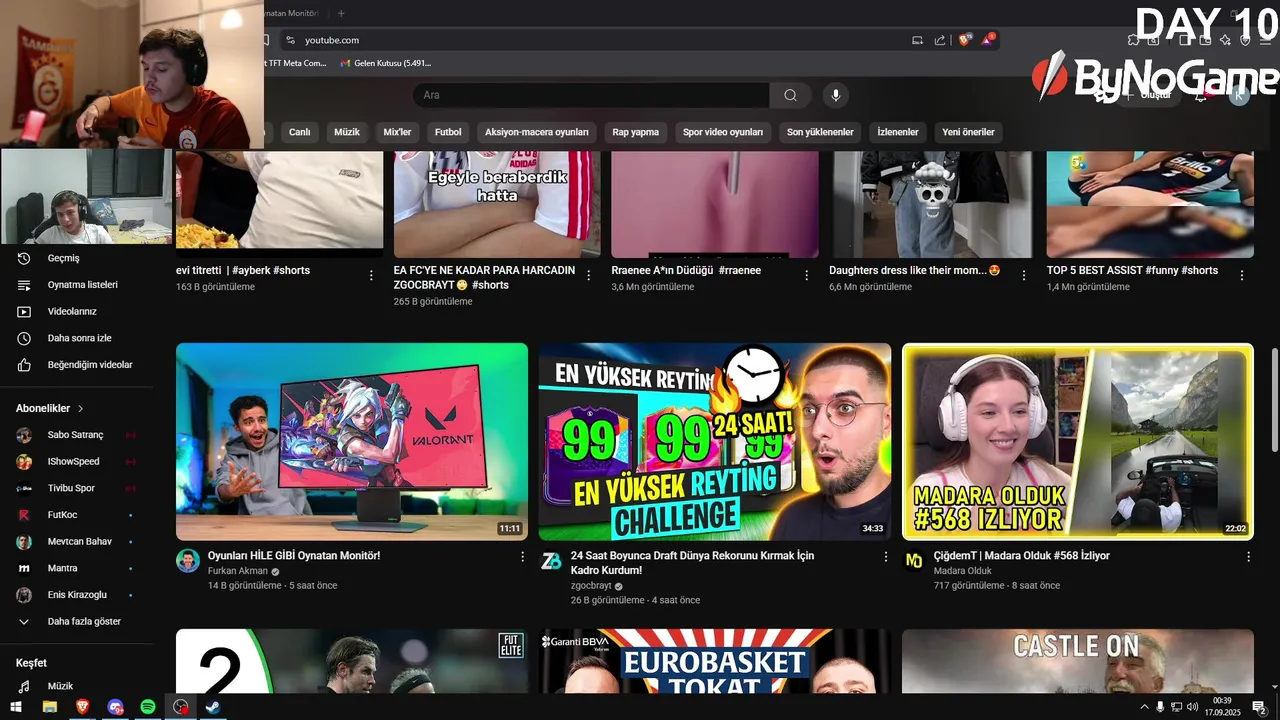This screenshot has height=720, width=1280.
Task: Open IShowSpeed subscription
Action: pyautogui.click(x=73, y=462)
